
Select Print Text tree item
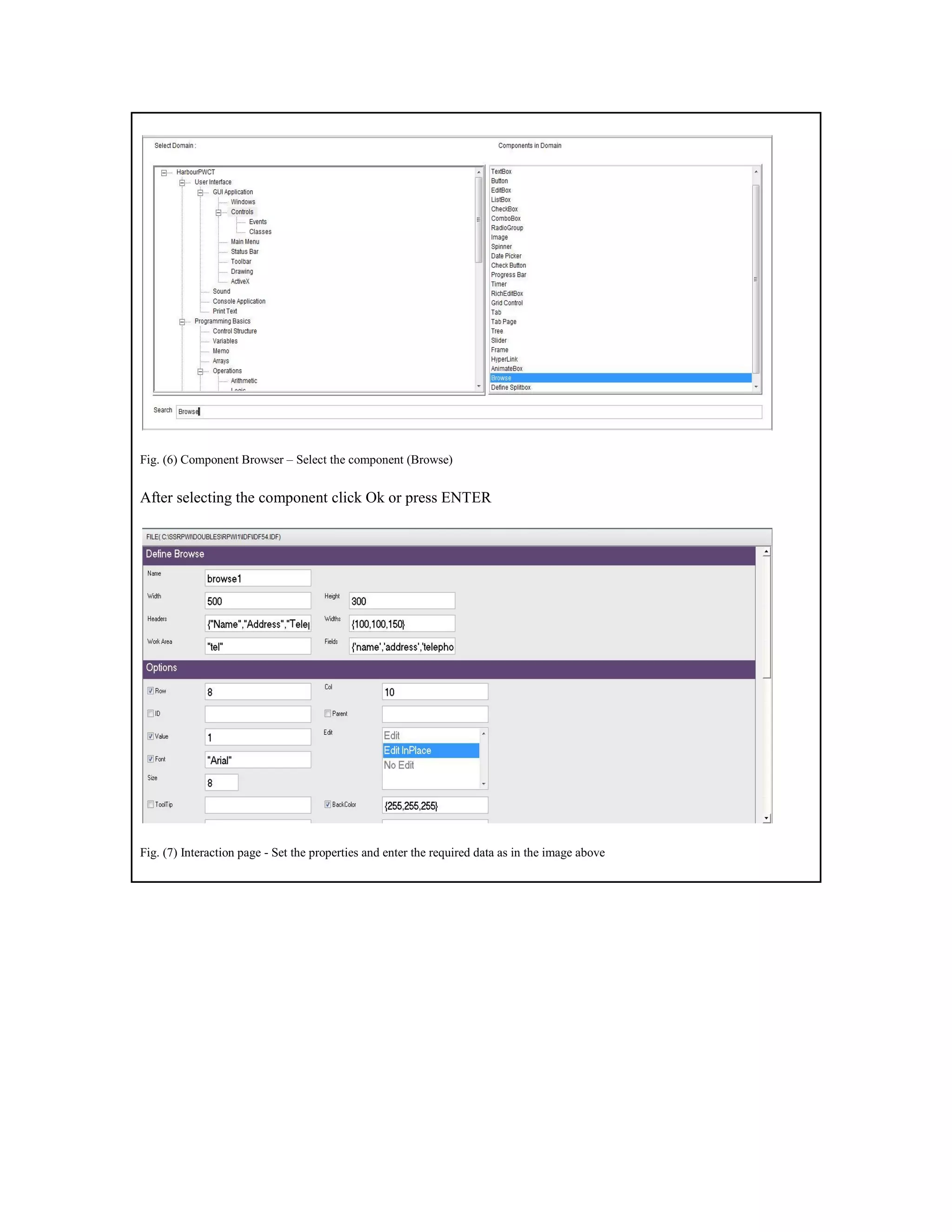225,311
